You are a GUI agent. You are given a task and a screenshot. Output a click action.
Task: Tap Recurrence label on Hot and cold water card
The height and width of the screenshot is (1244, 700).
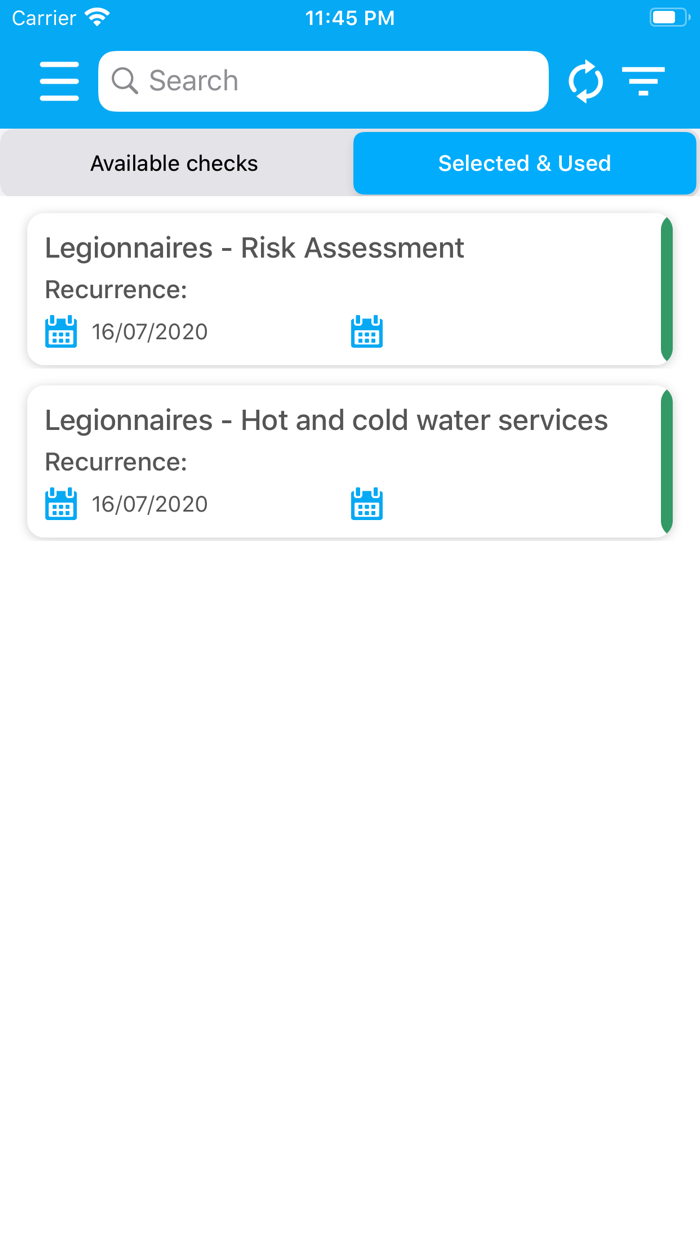click(x=116, y=462)
